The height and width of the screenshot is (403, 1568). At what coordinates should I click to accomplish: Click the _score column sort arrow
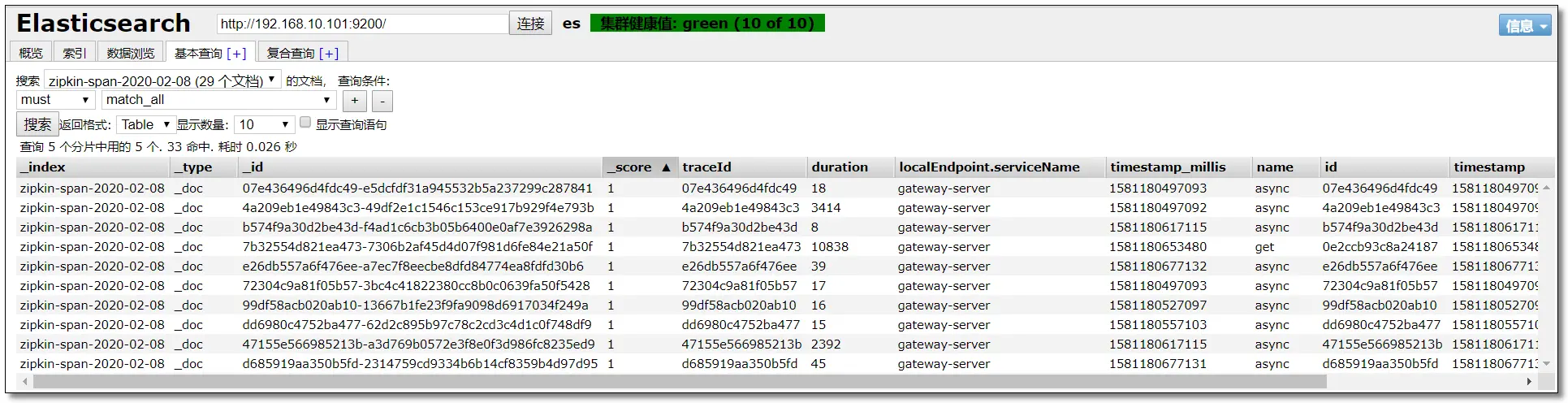click(666, 167)
